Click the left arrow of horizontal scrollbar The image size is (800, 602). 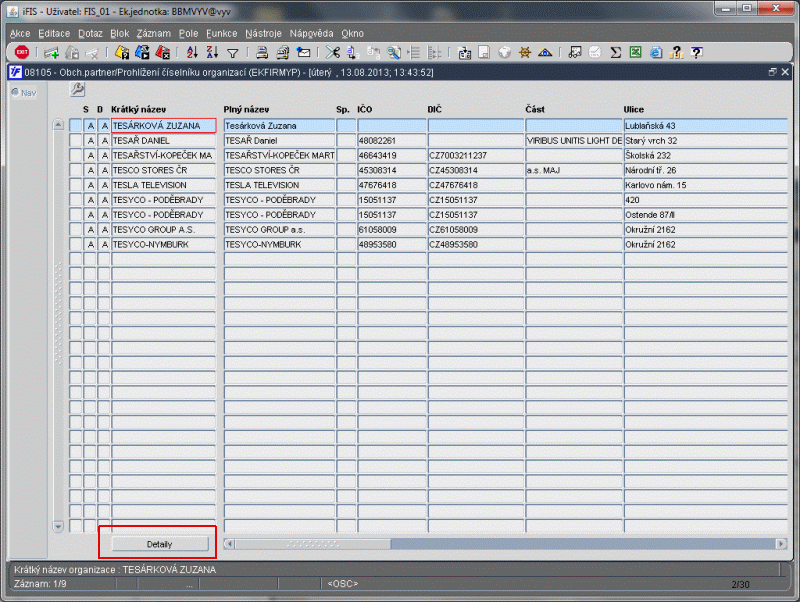(229, 544)
